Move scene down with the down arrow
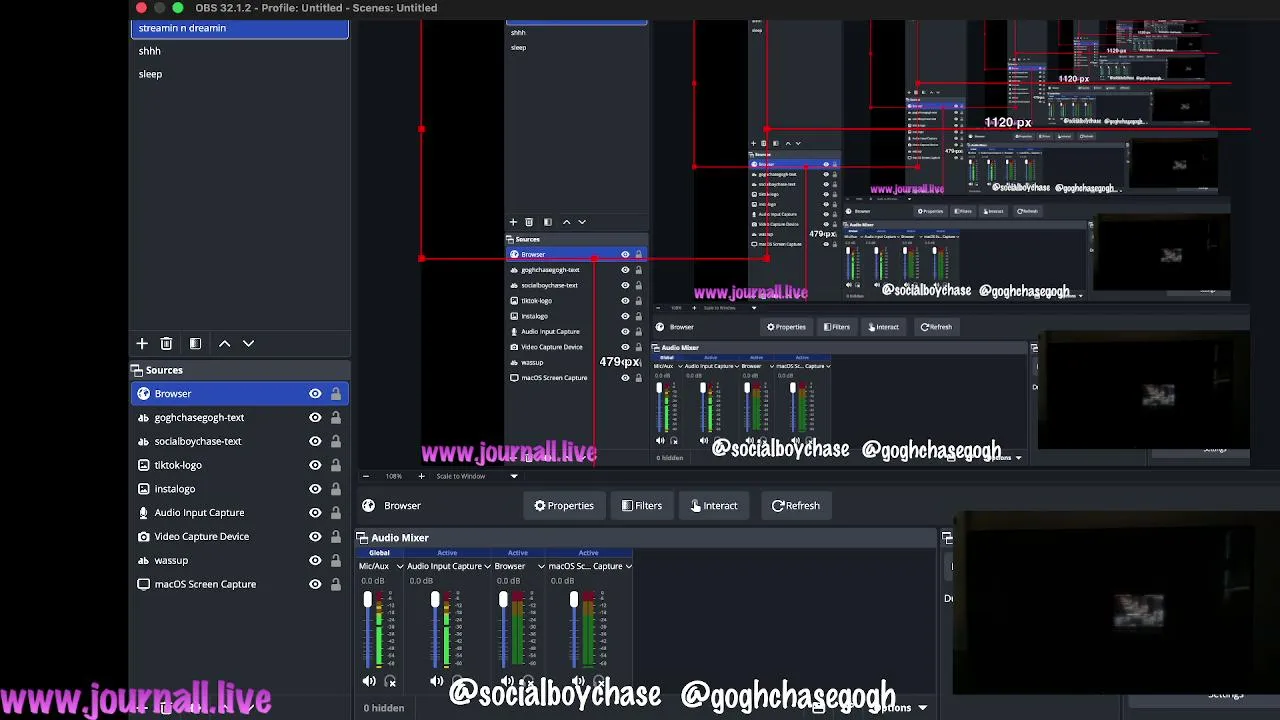This screenshot has width=1280, height=720. 249,343
